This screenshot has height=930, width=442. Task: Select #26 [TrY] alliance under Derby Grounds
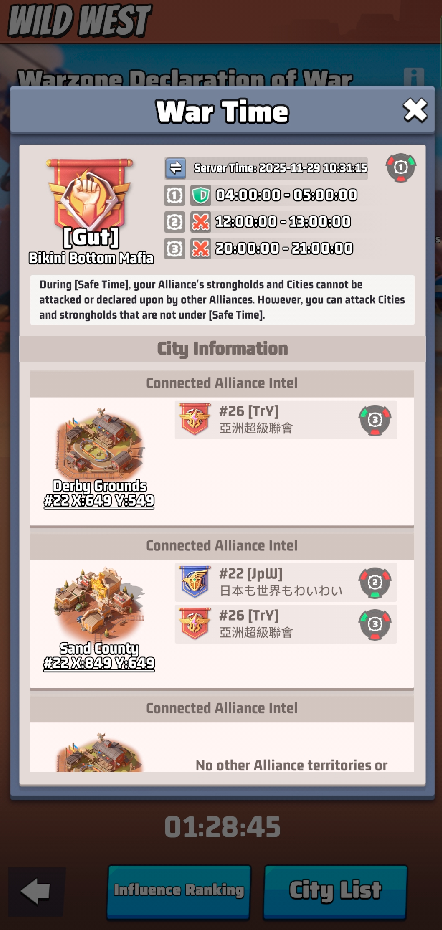285,419
